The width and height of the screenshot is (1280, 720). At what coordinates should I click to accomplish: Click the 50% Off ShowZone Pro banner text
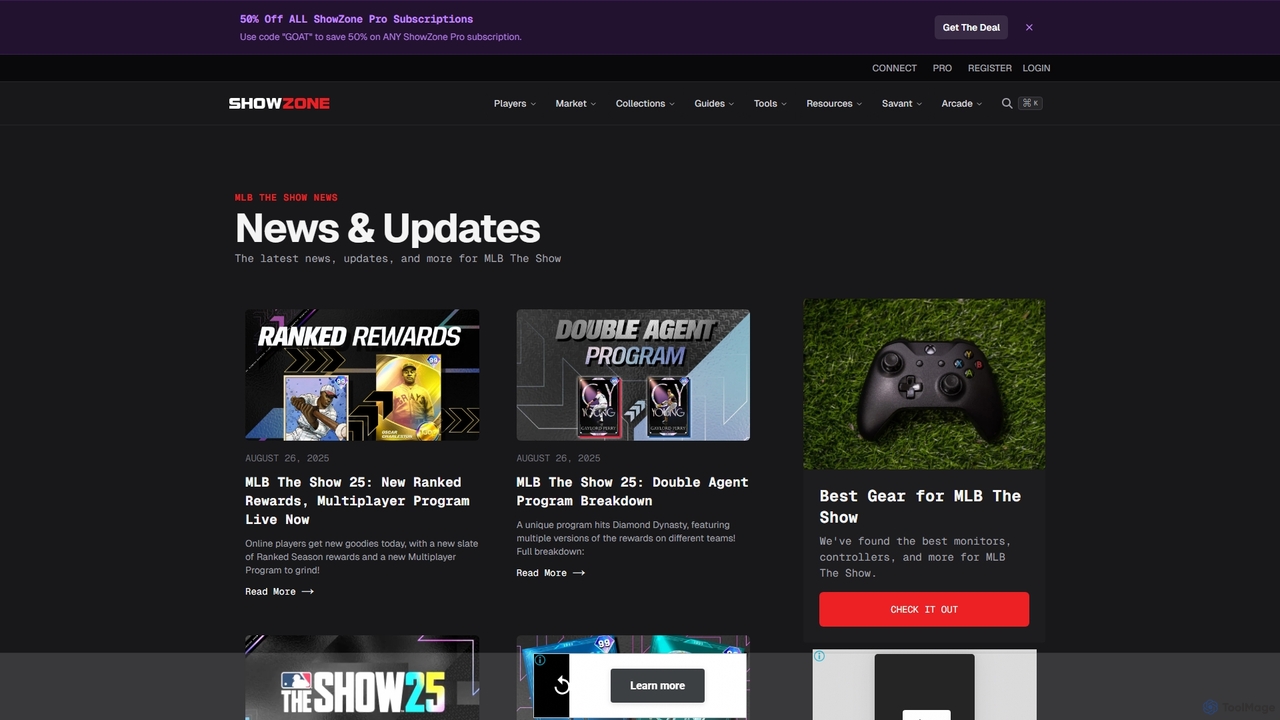click(356, 19)
